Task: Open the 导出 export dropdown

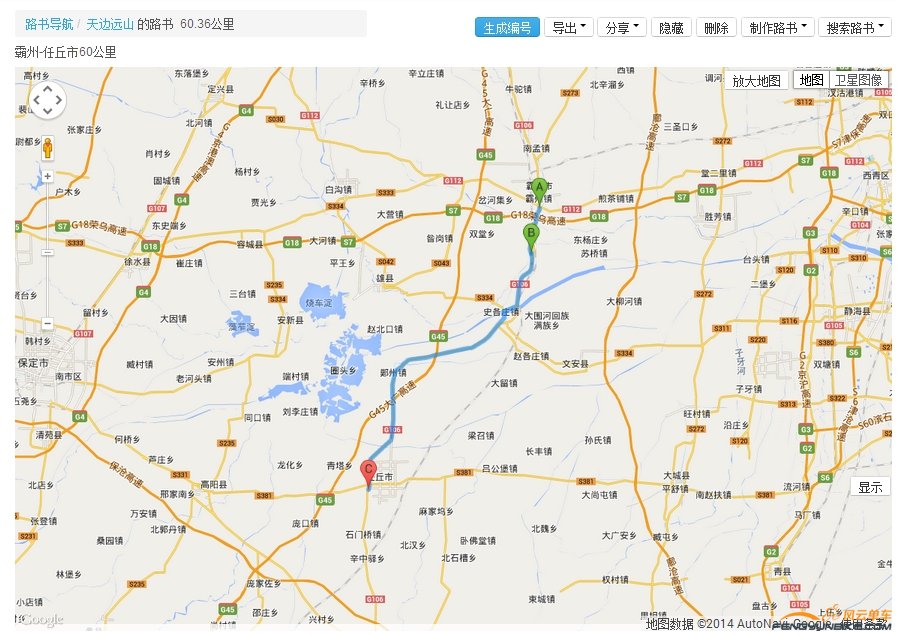Action: (568, 27)
